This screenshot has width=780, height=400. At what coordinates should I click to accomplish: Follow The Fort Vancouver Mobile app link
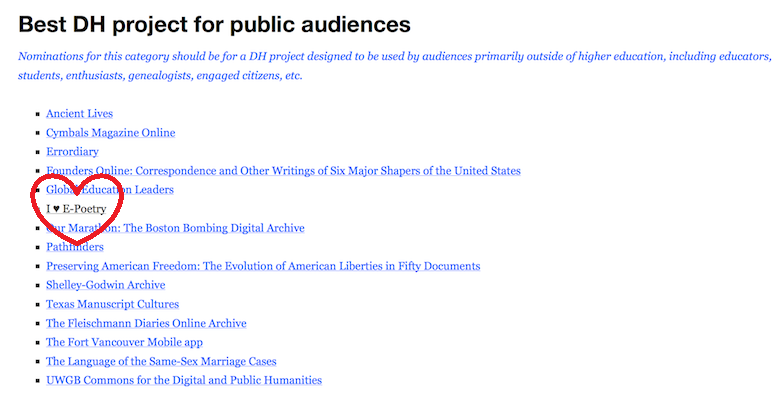pos(124,342)
